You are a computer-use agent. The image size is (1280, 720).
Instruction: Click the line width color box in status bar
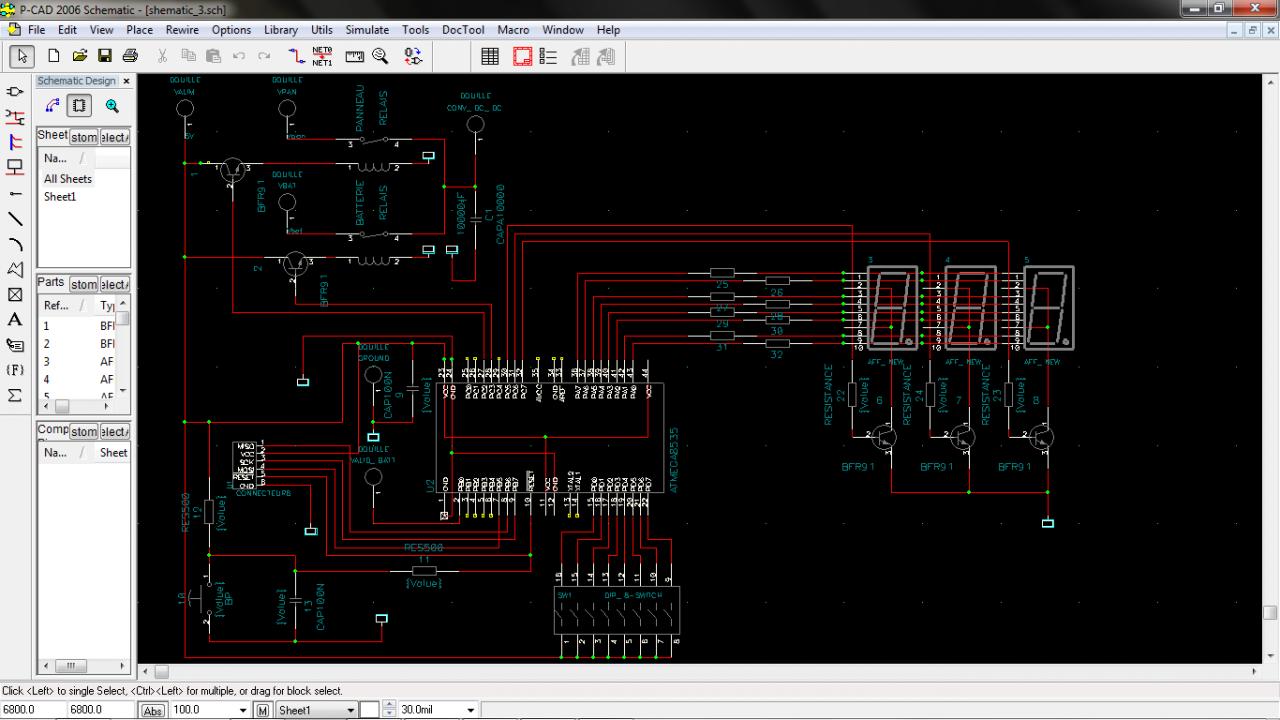tap(370, 710)
